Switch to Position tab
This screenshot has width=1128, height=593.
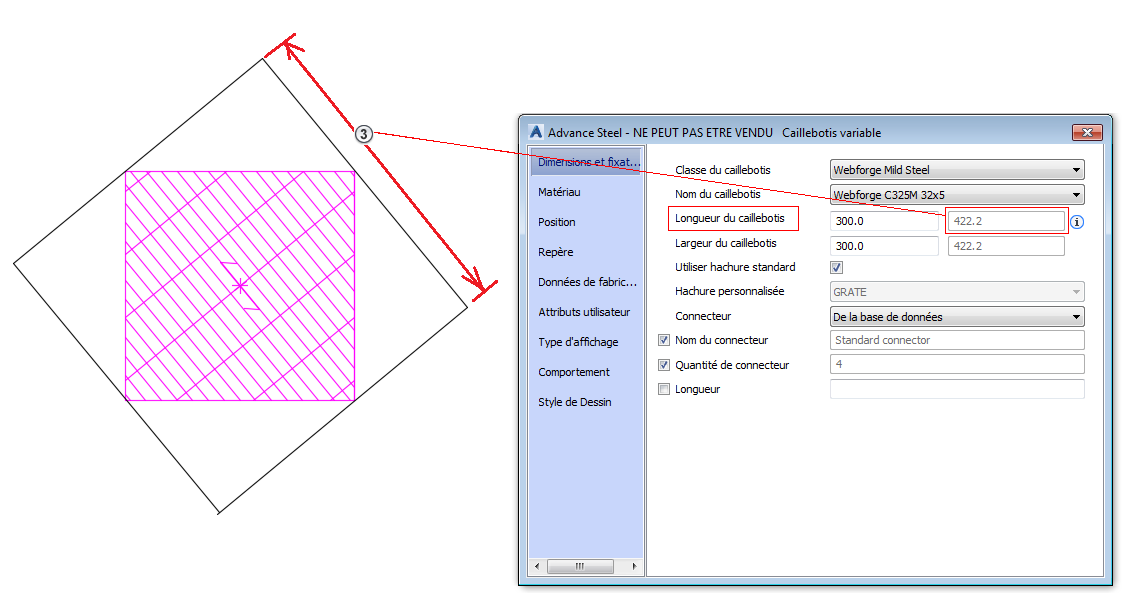[557, 222]
